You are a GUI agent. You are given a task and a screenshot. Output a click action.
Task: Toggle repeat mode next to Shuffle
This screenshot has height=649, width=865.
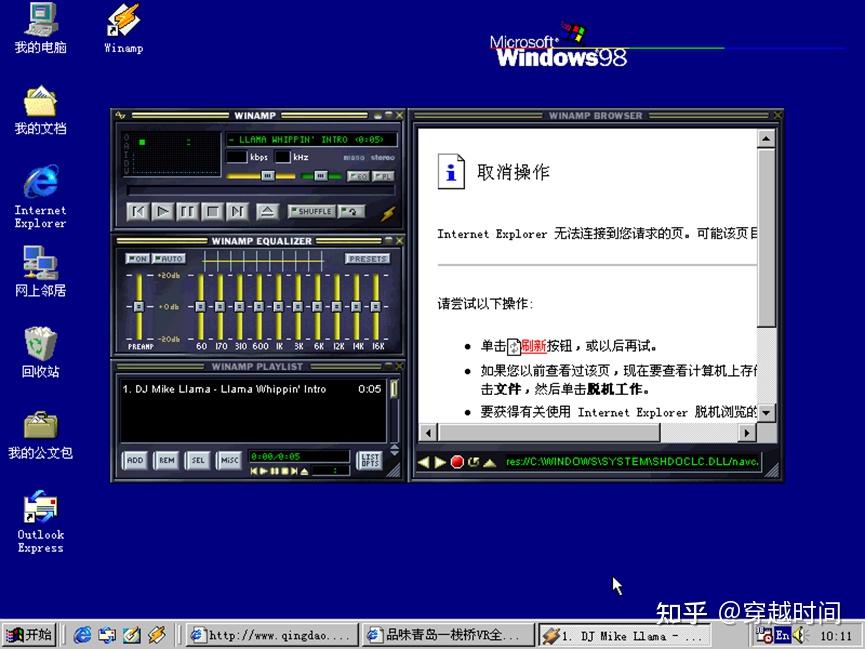point(350,210)
